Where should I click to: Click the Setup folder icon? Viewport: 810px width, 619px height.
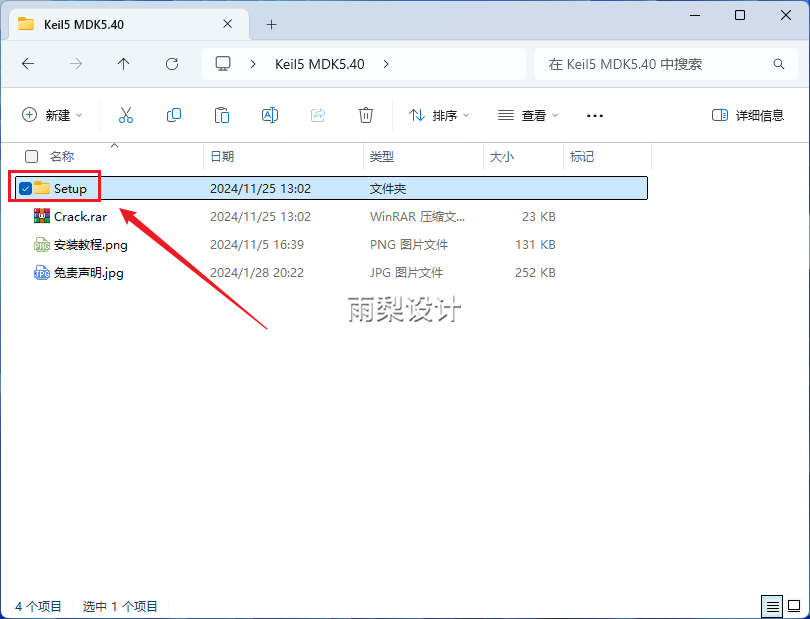(42, 188)
